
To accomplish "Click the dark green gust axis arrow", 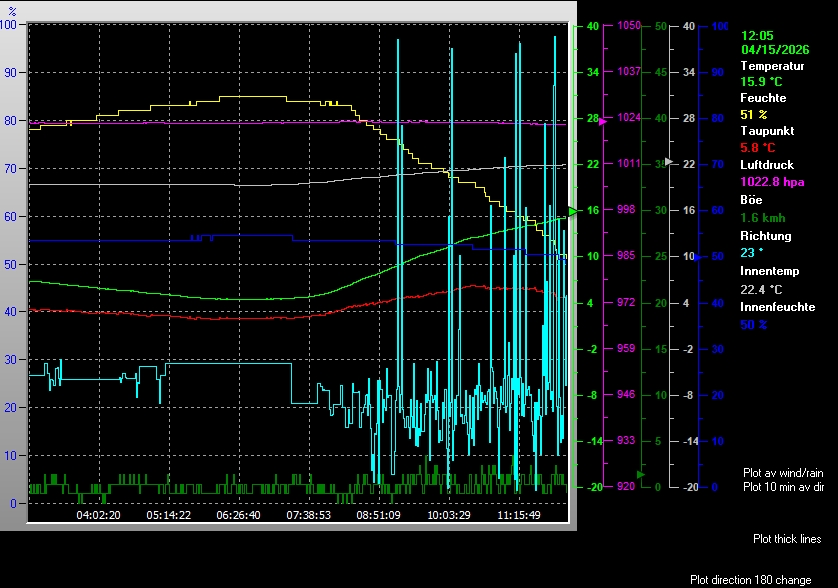I will 642,474.
